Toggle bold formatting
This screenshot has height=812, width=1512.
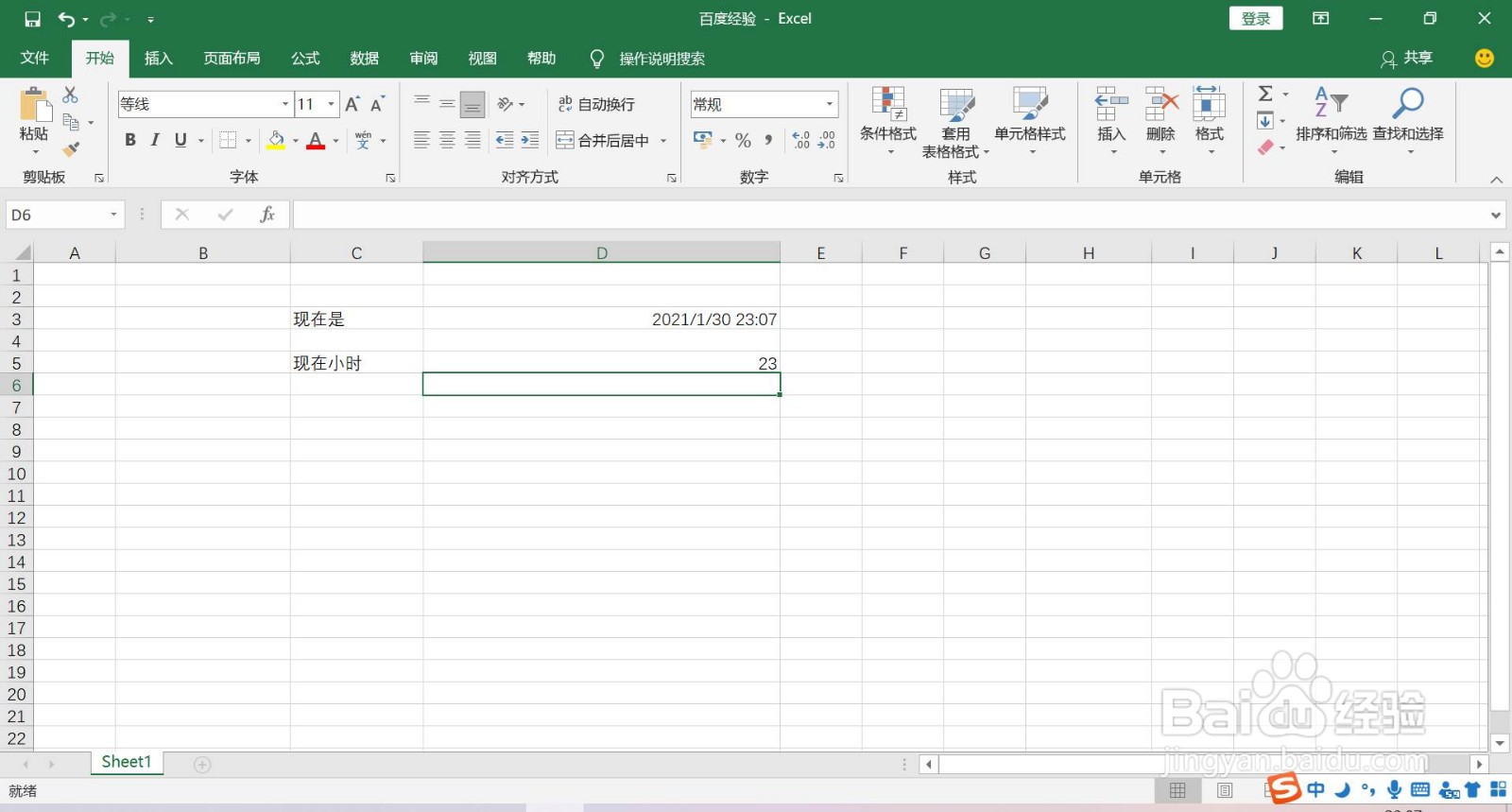pos(130,140)
